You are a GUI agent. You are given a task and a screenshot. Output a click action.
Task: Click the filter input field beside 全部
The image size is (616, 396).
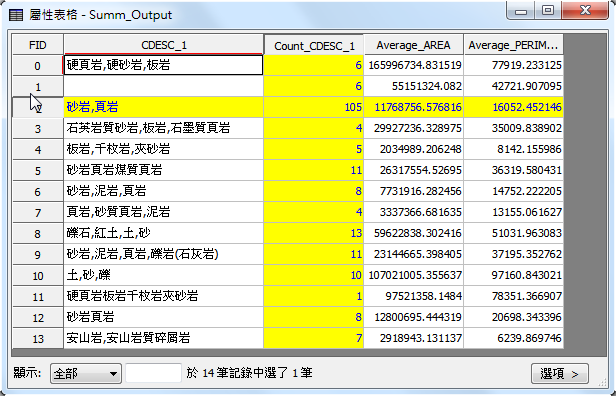pyautogui.click(x=153, y=373)
